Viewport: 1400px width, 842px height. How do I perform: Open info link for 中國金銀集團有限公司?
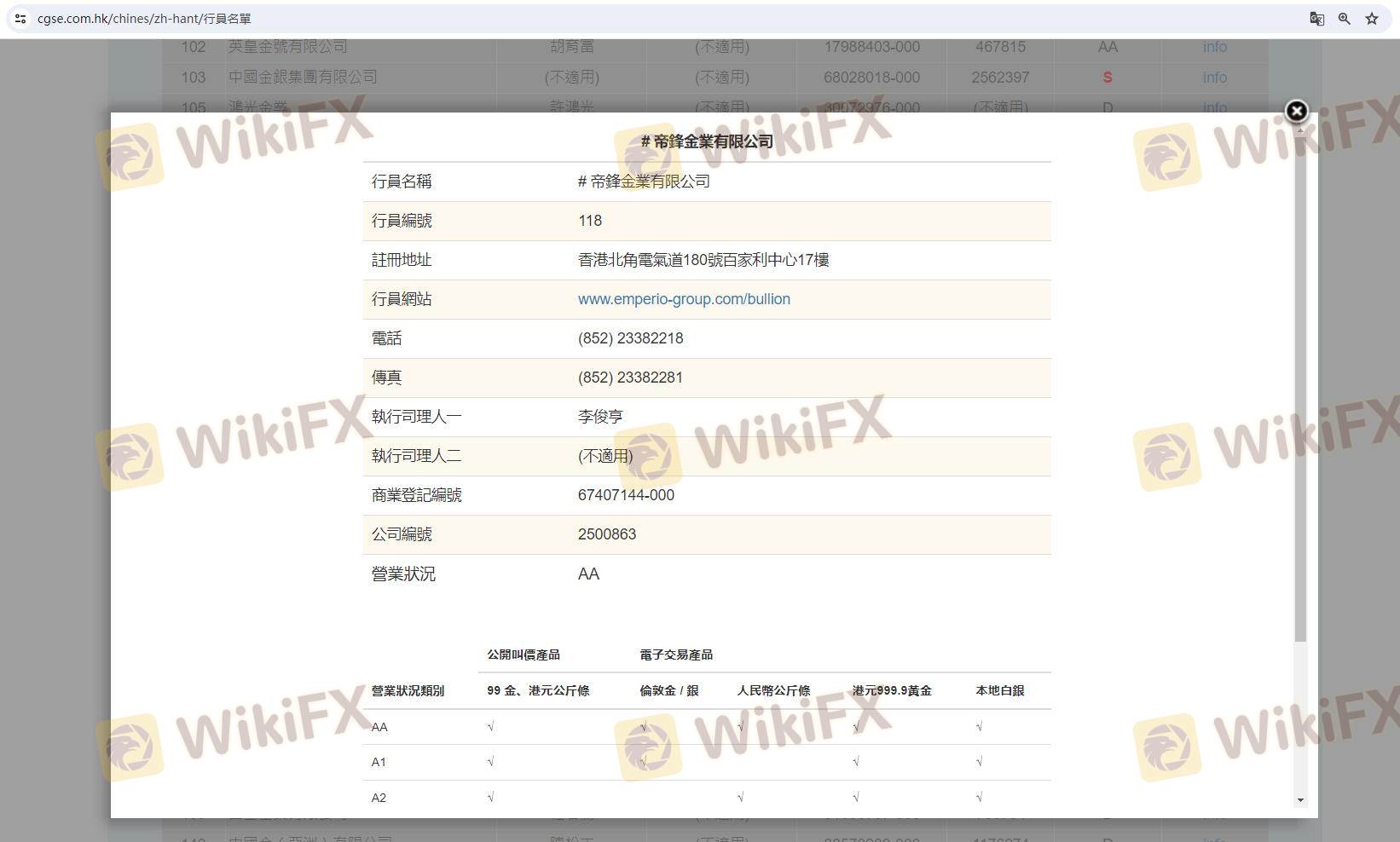click(x=1214, y=78)
